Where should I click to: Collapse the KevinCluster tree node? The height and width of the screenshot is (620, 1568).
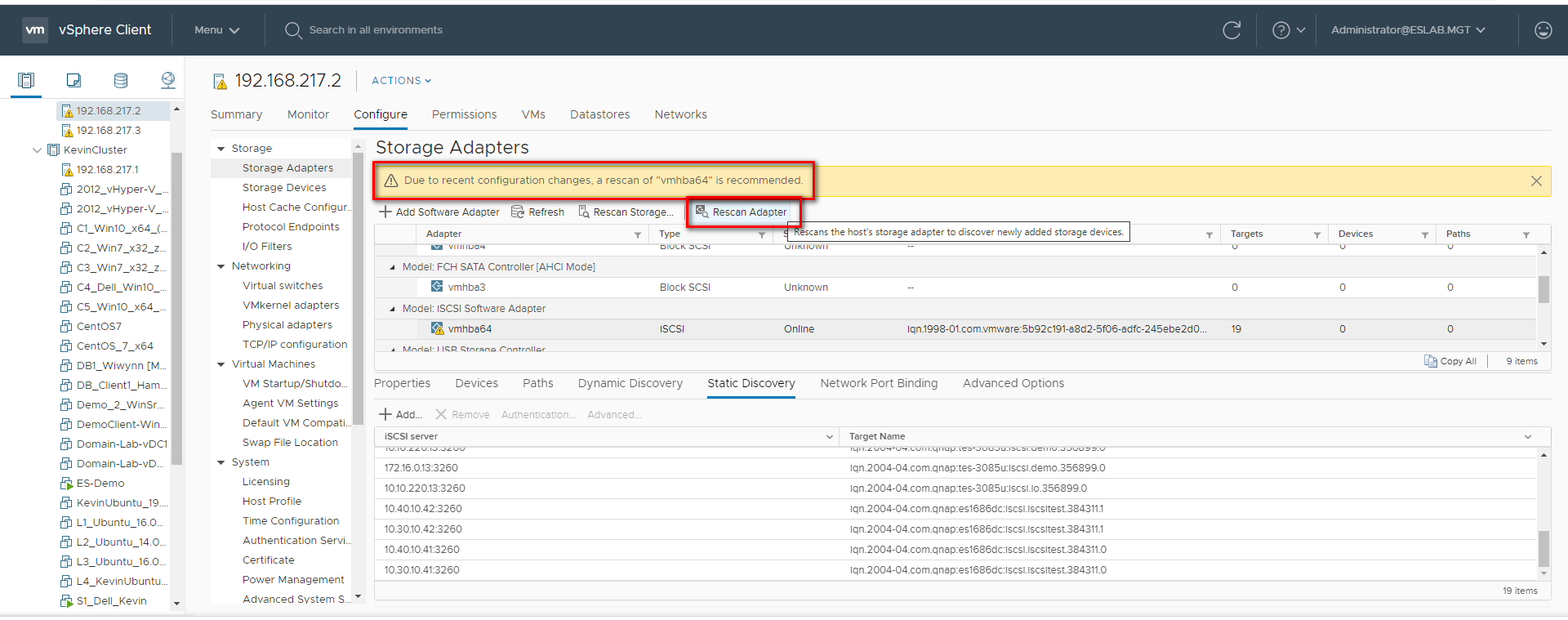[x=37, y=150]
